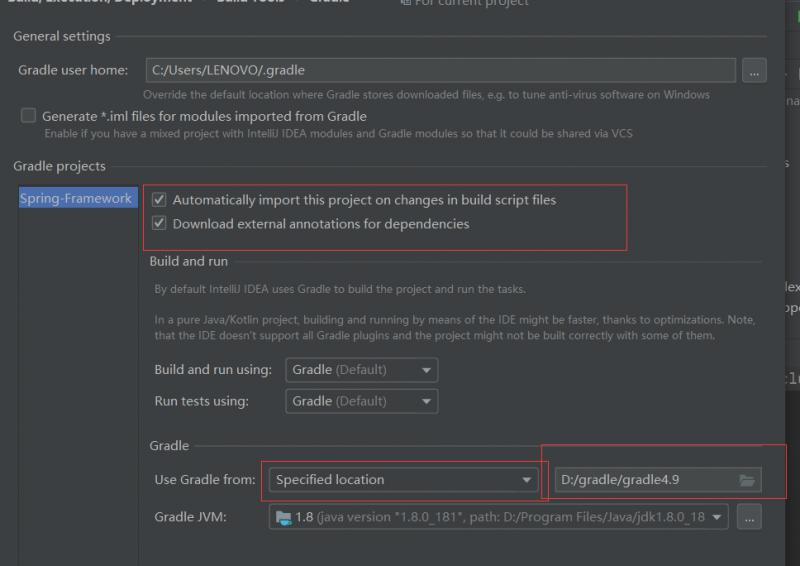This screenshot has width=800, height=566.
Task: Click the JDK folder icon in Gradle JVM
Action: coord(283,518)
